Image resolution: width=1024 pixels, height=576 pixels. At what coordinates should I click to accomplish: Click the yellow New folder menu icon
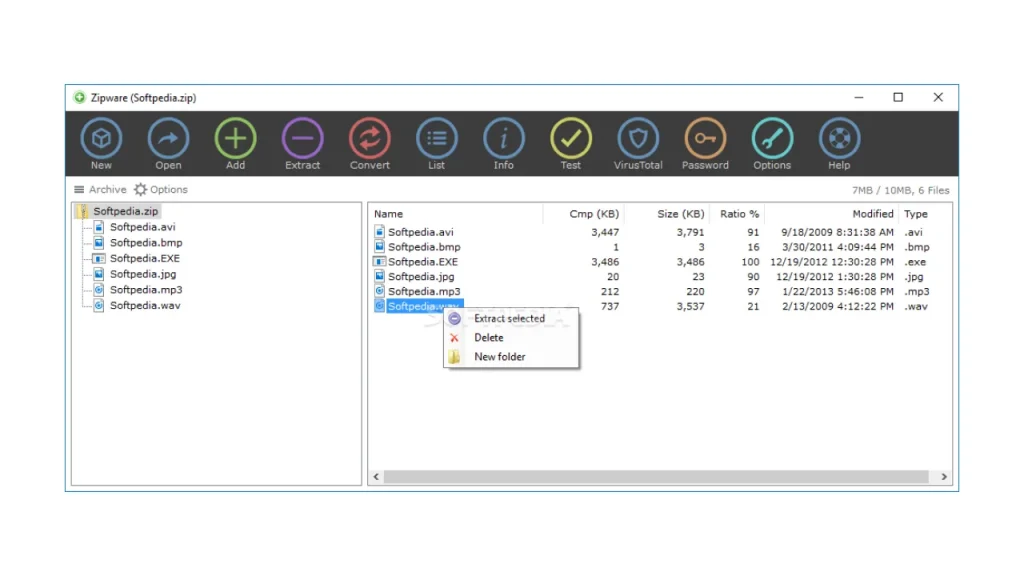point(454,357)
